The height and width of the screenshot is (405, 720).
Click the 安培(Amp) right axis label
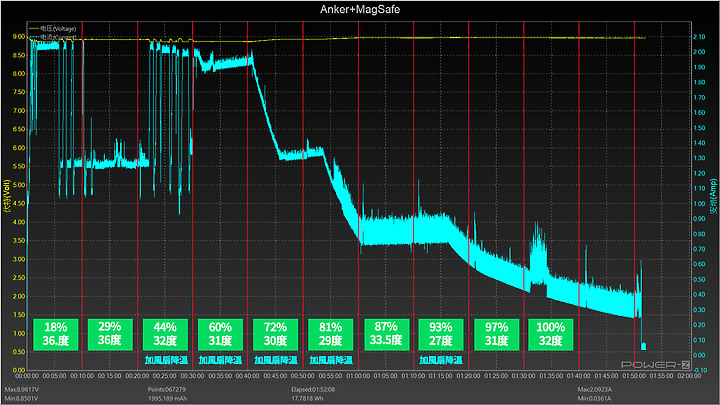coord(713,196)
